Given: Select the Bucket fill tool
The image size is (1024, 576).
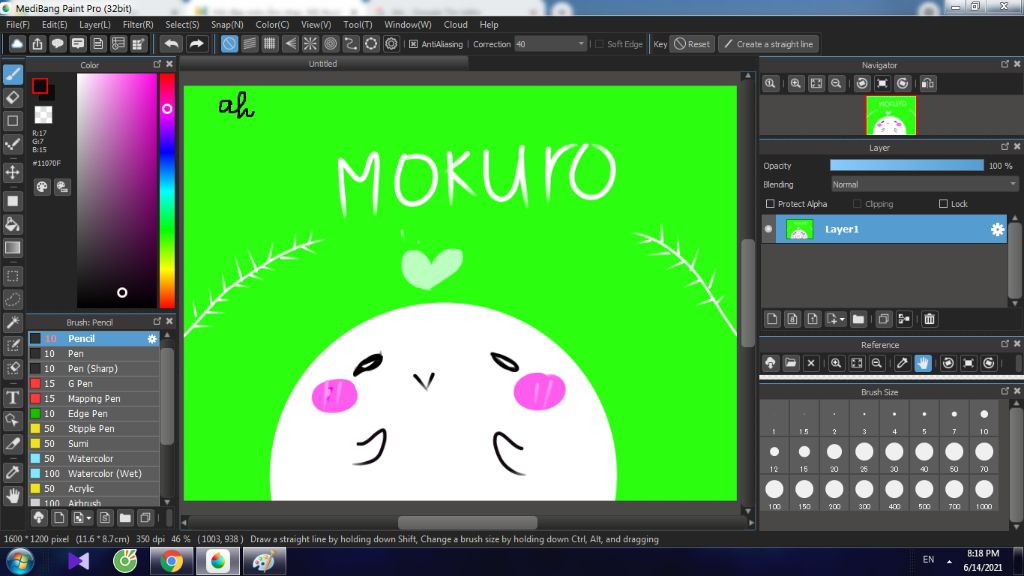Looking at the screenshot, I should pyautogui.click(x=12, y=225).
